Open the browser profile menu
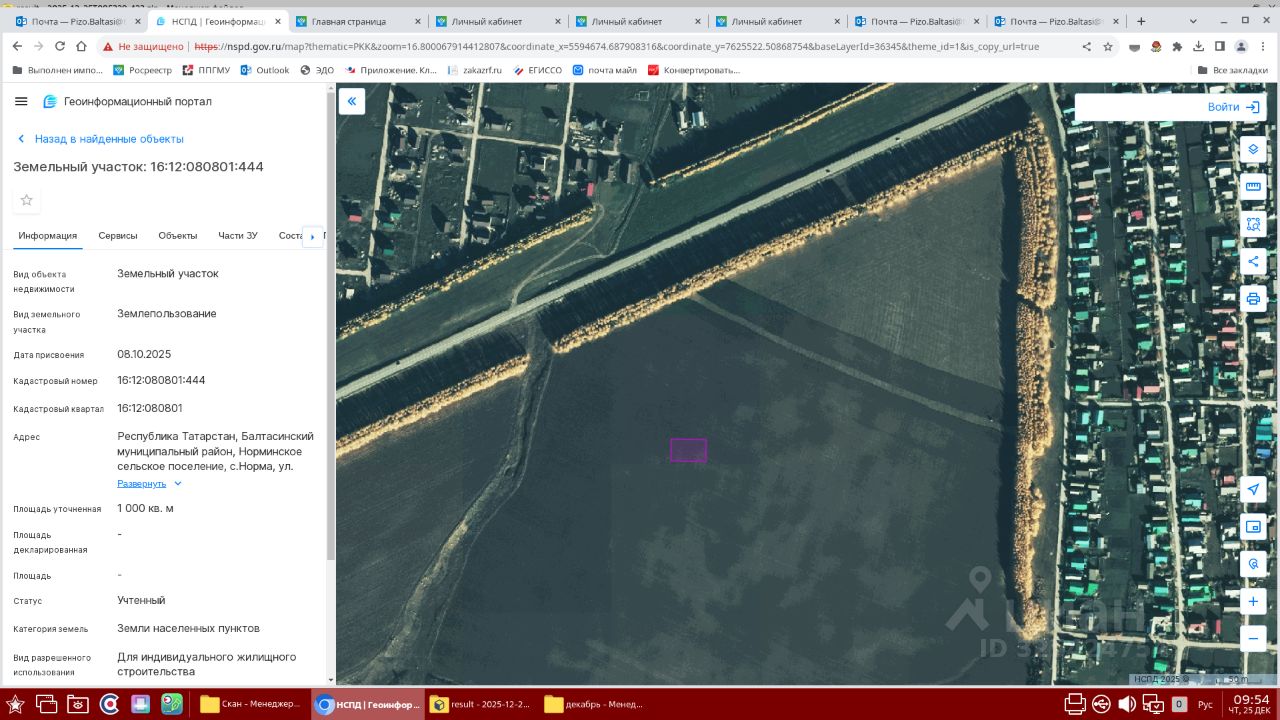1280x720 pixels. point(1241,46)
